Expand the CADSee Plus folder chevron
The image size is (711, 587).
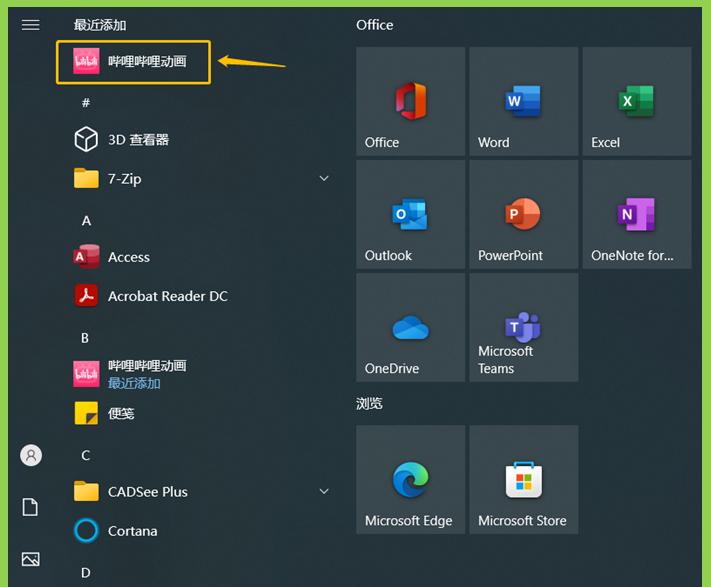[x=324, y=491]
